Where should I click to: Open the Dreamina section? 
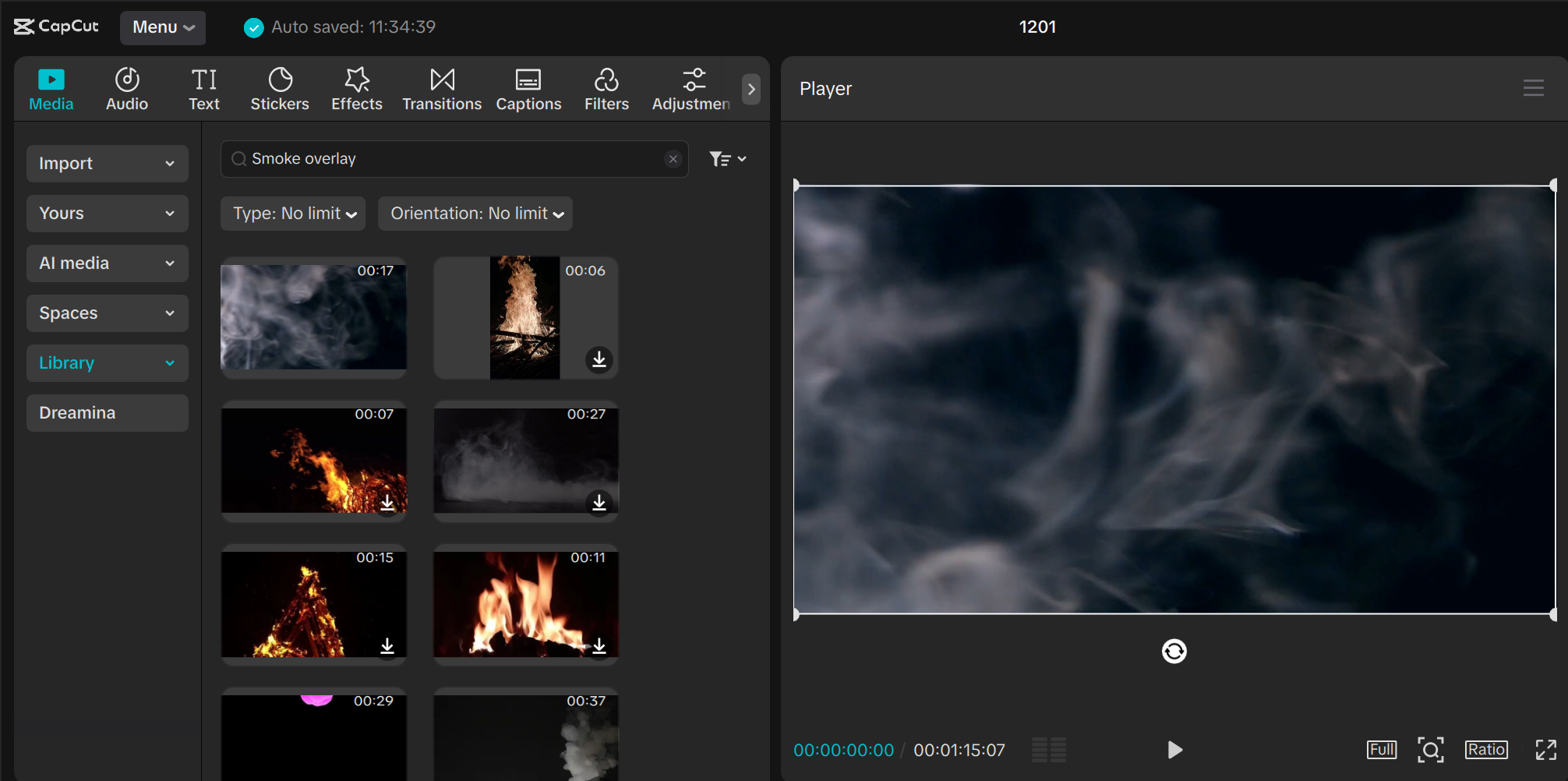[x=107, y=412]
